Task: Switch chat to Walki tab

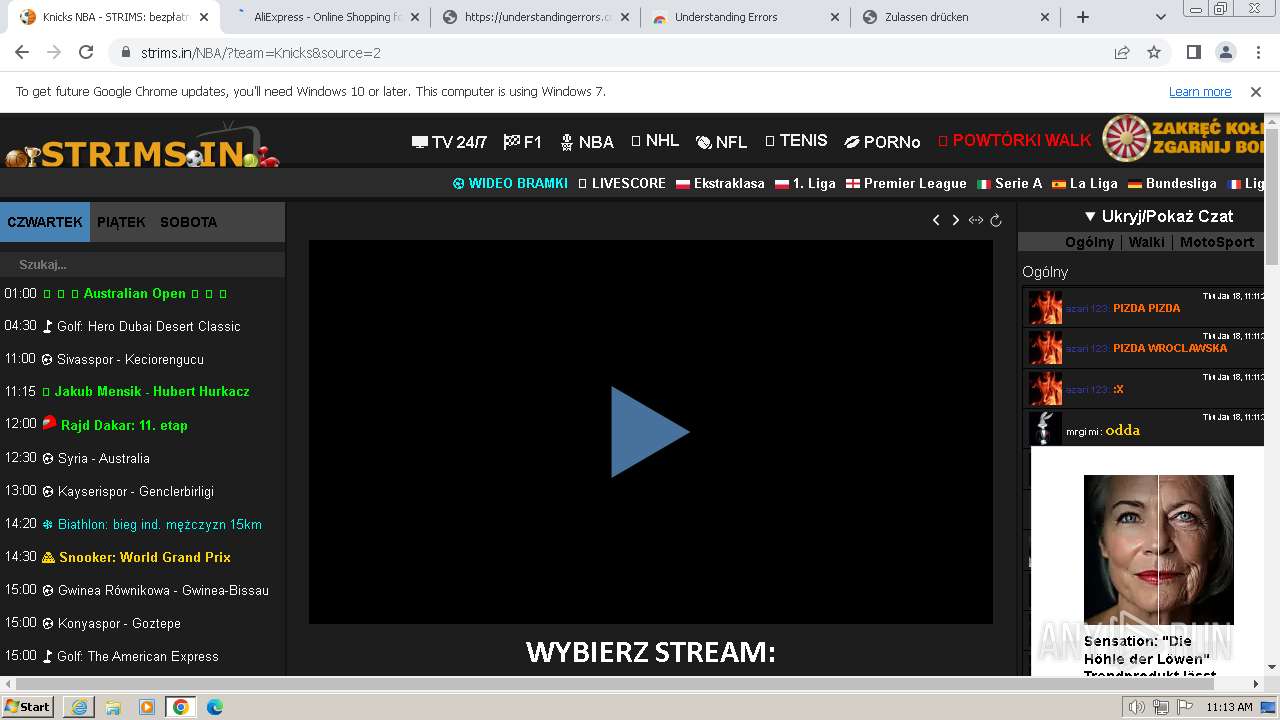Action: [1146, 242]
